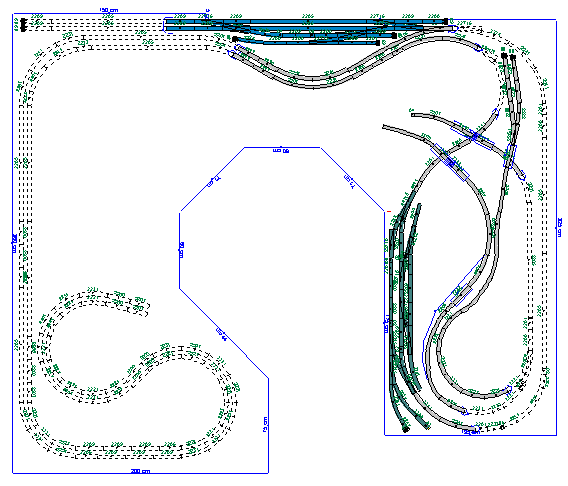Select the black buffer stops at top-left track end

pyautogui.click(x=24, y=25)
